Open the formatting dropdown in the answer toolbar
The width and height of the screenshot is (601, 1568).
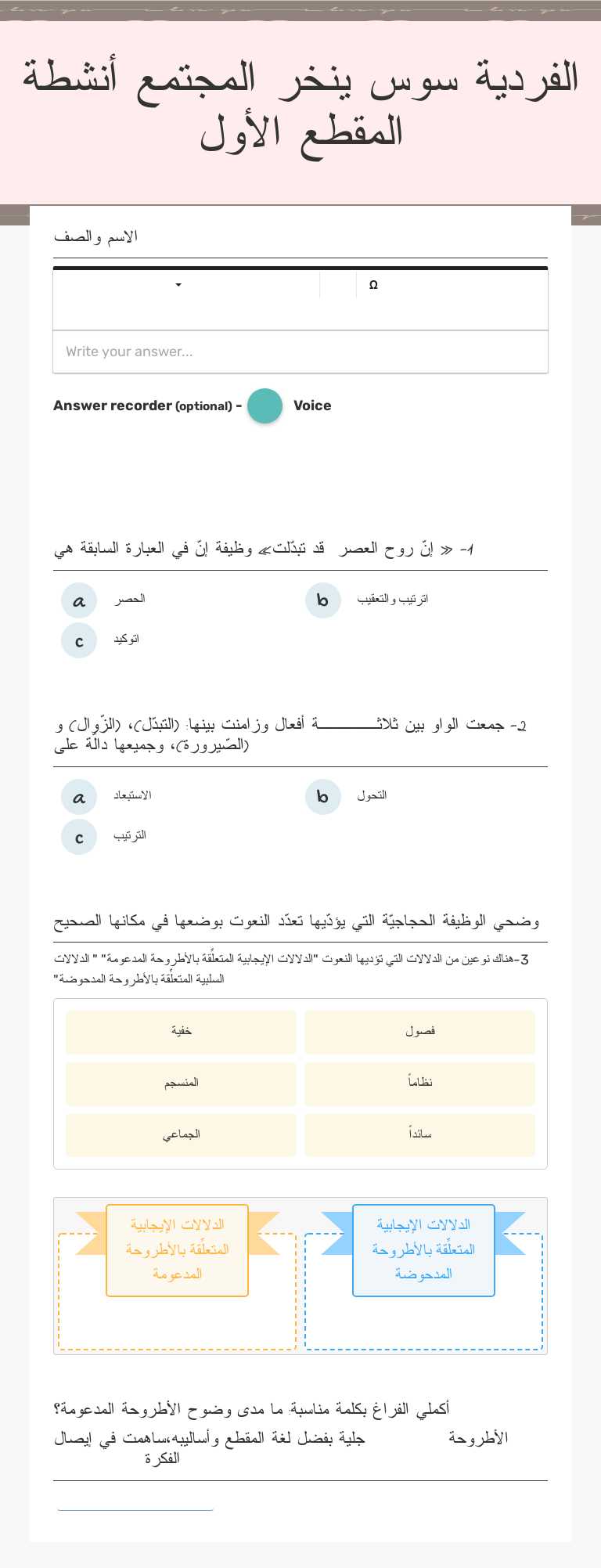click(x=178, y=285)
